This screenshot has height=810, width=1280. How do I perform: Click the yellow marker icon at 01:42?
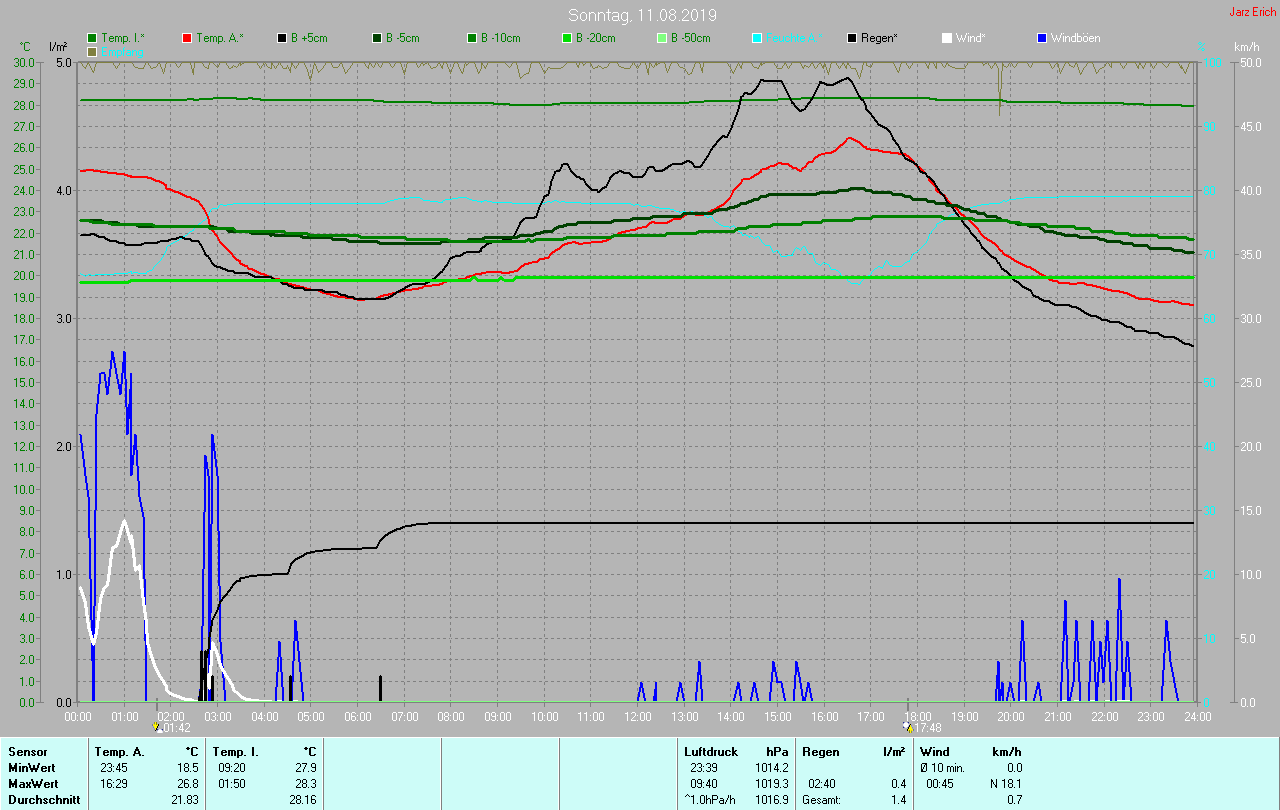pos(157,728)
